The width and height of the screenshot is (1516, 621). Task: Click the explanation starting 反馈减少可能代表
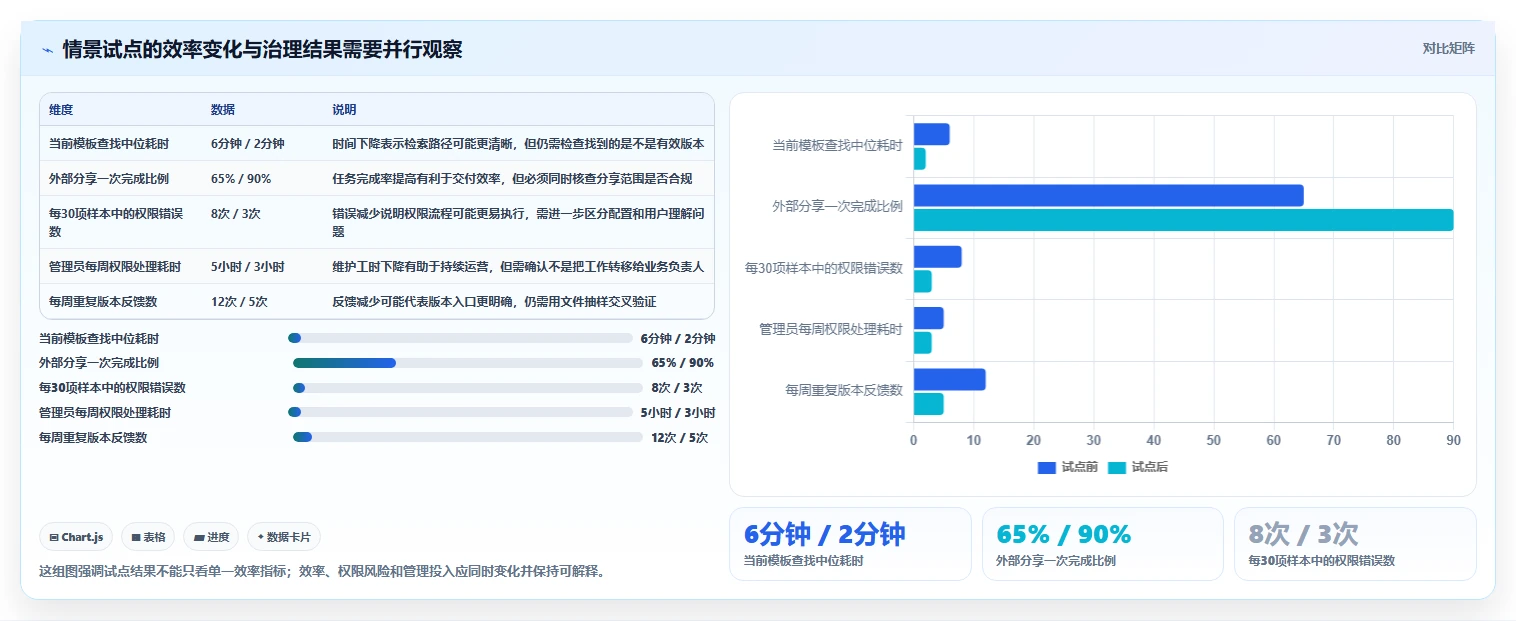click(494, 301)
